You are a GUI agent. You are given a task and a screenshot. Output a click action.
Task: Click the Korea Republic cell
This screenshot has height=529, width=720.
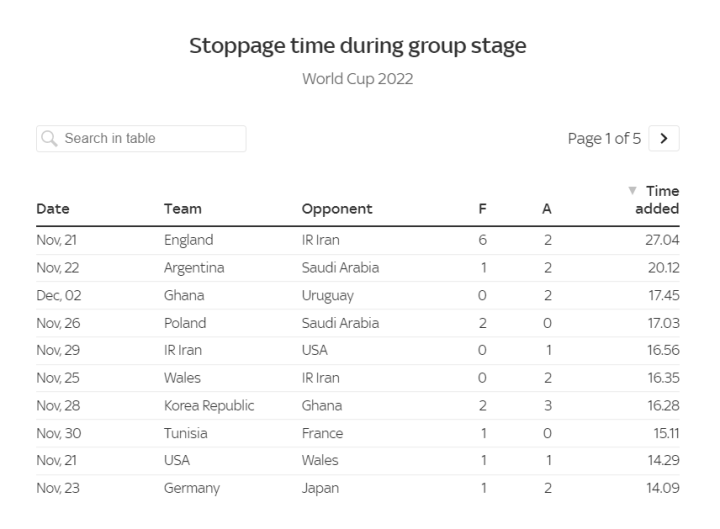pos(209,406)
